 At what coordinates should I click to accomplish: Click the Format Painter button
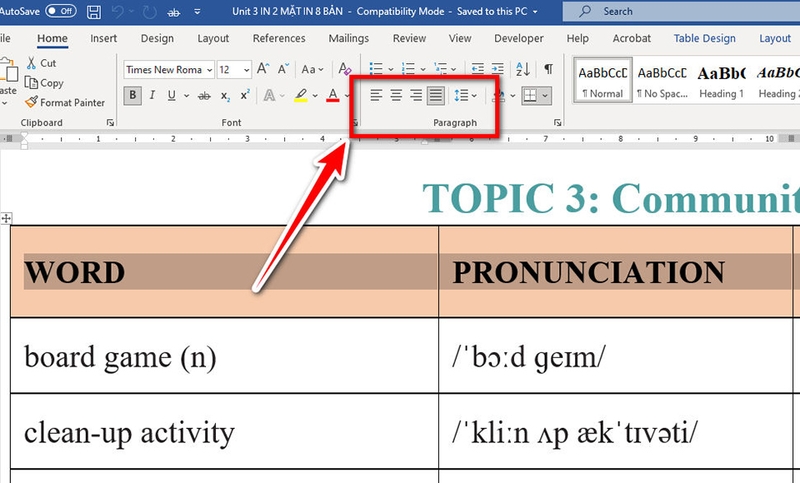coord(65,103)
